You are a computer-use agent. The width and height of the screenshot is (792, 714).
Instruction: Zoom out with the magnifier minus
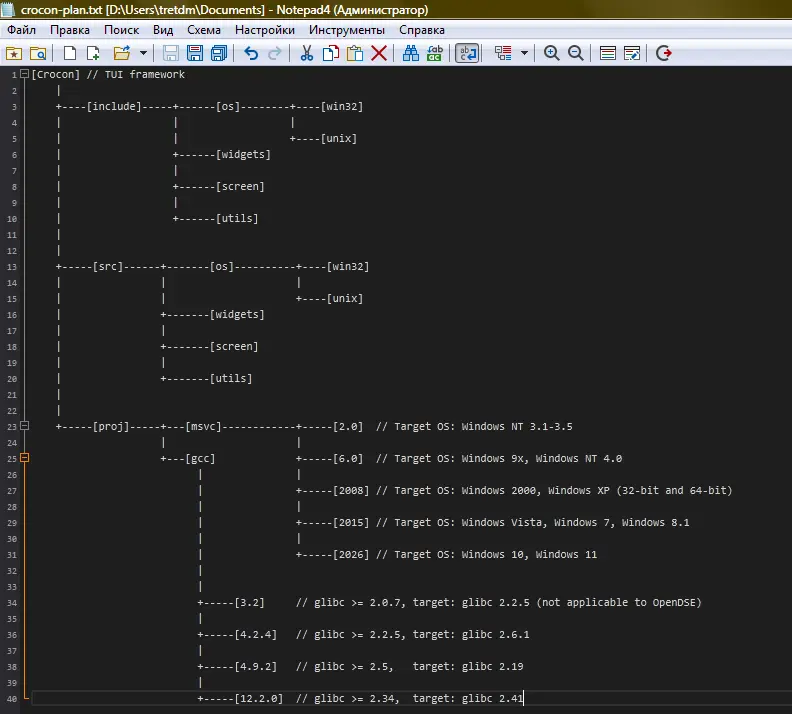[x=576, y=53]
